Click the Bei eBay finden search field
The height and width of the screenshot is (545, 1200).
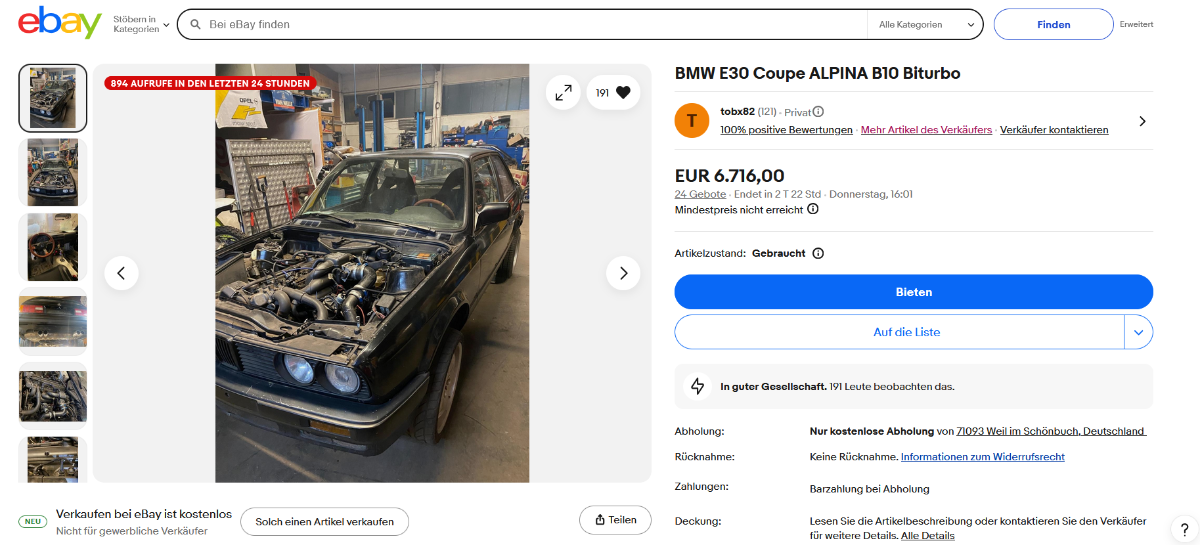[x=530, y=24]
